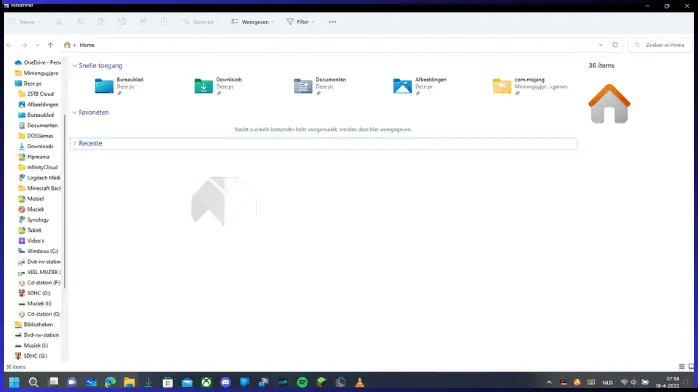Open Tablet in sidebar
This screenshot has width=698, height=392.
30,230
